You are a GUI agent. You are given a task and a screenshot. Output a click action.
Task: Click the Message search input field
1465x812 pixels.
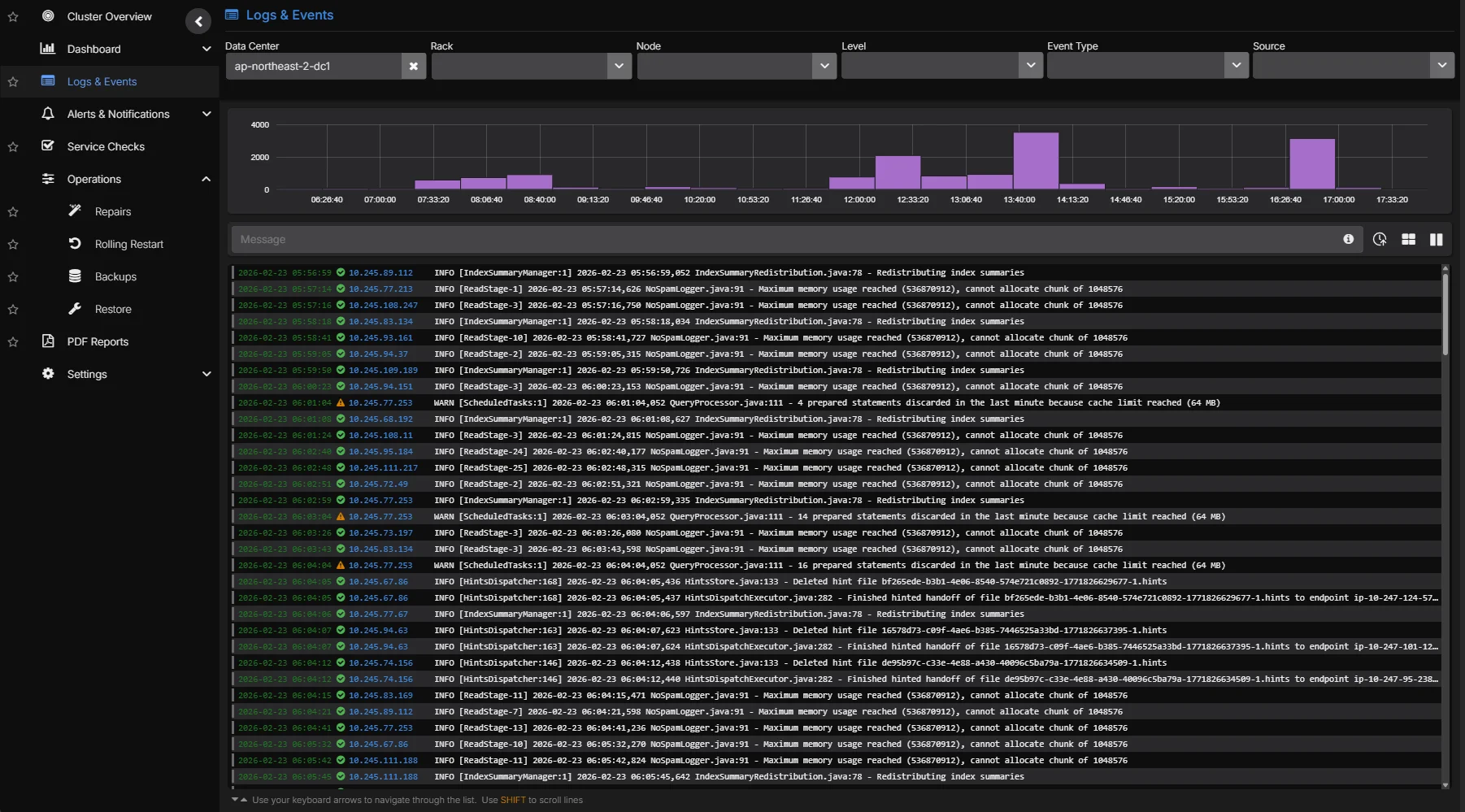click(x=780, y=239)
